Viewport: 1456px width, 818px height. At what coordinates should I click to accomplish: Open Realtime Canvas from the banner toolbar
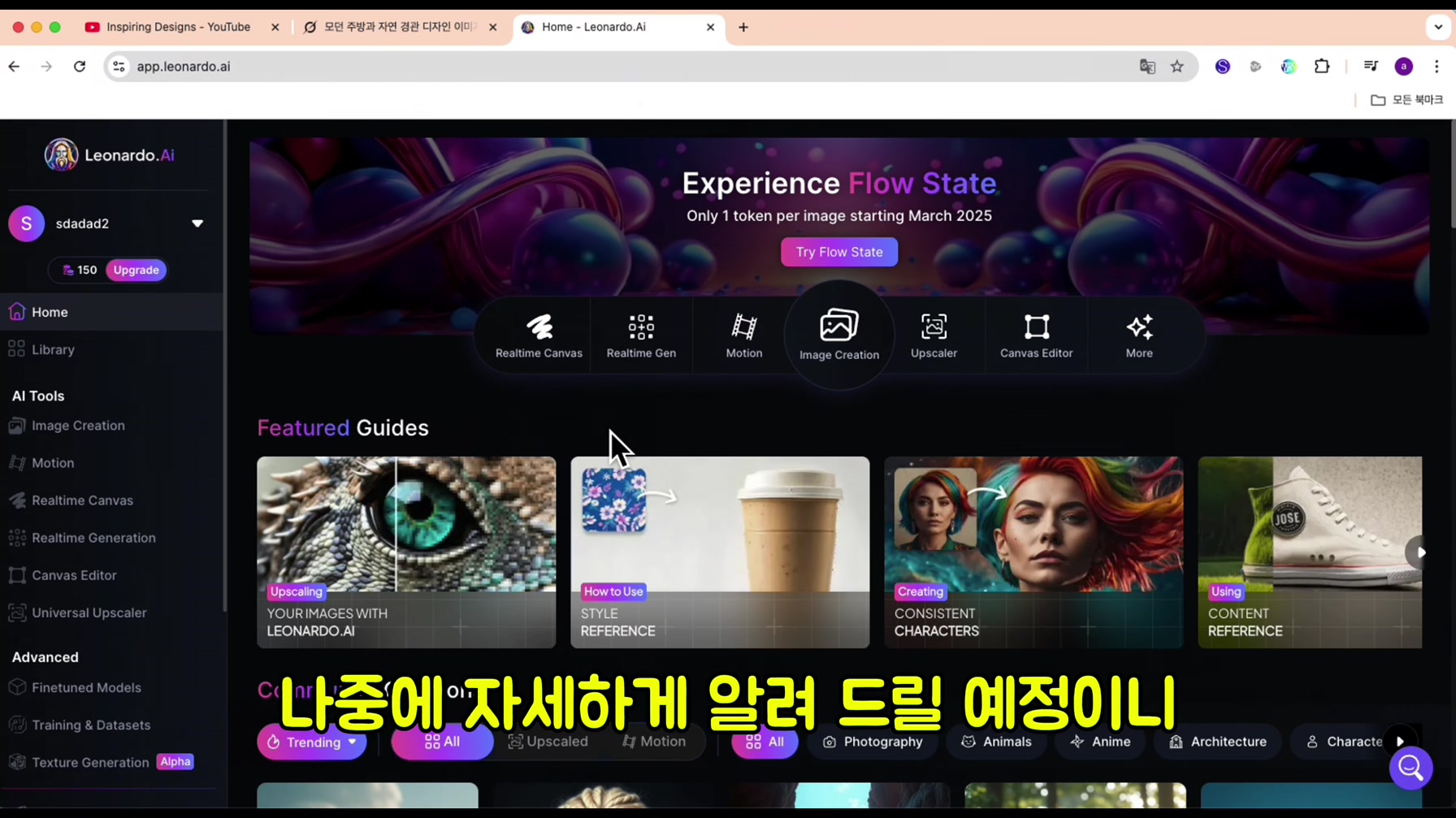click(x=539, y=335)
